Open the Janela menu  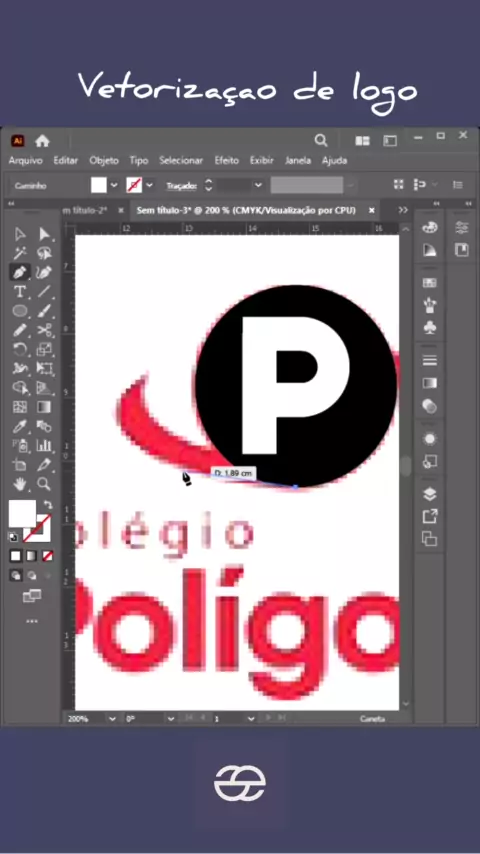[x=298, y=161]
